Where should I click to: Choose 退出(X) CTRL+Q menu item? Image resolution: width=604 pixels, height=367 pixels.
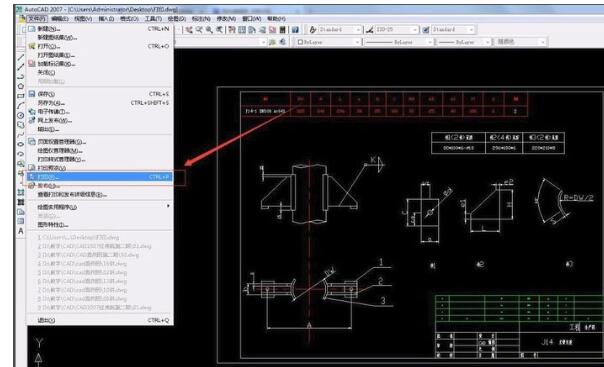(99, 320)
